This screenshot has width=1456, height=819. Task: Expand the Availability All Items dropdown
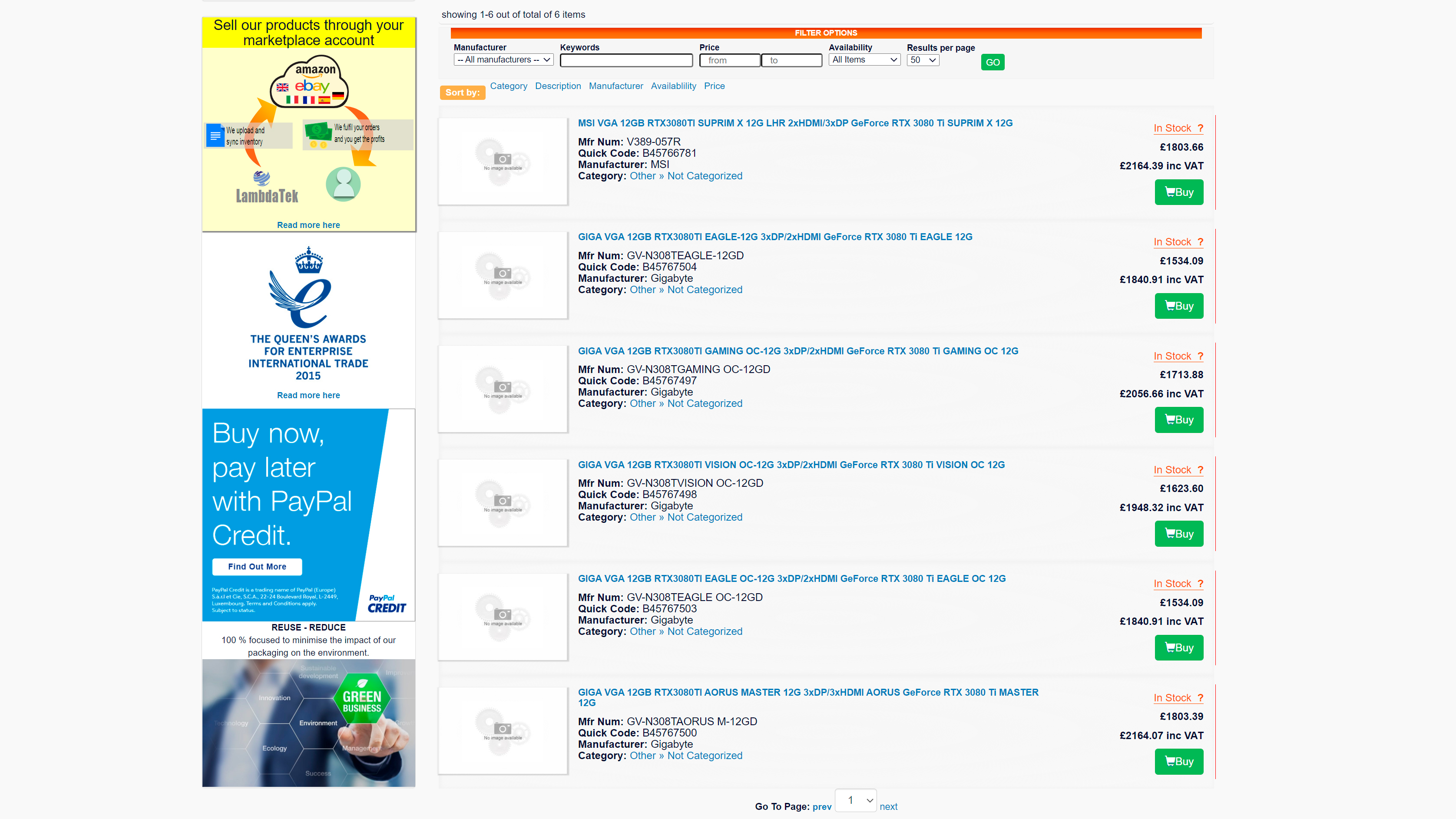click(864, 60)
